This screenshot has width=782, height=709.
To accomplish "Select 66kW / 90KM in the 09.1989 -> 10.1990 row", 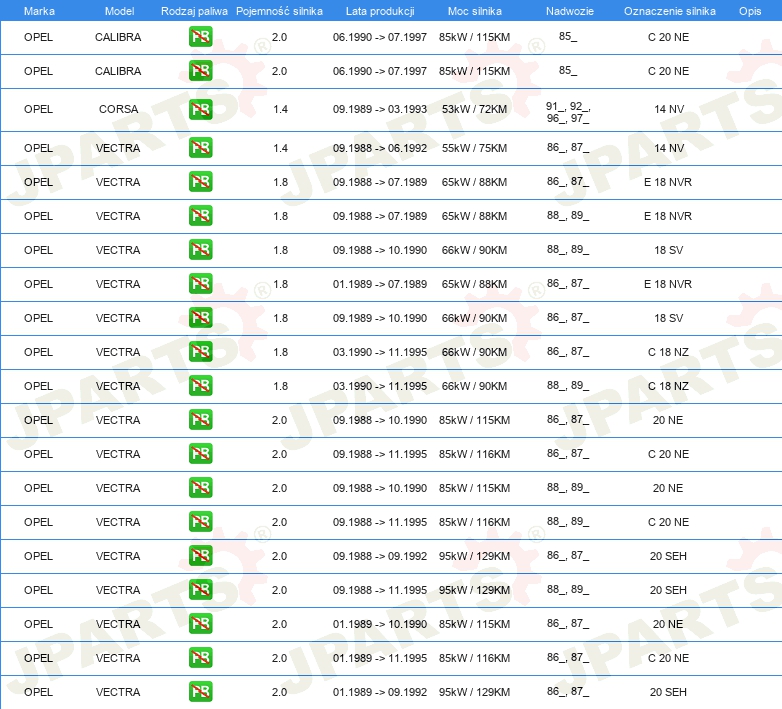I will 474,318.
